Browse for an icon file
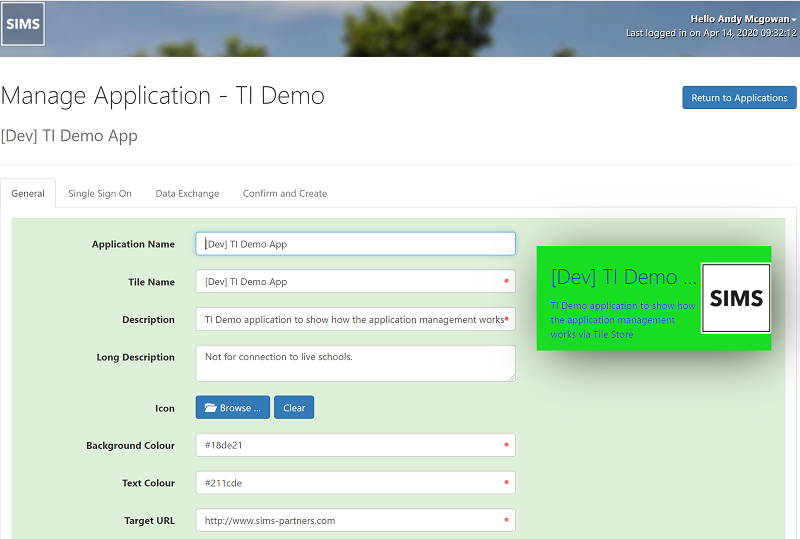 click(233, 407)
